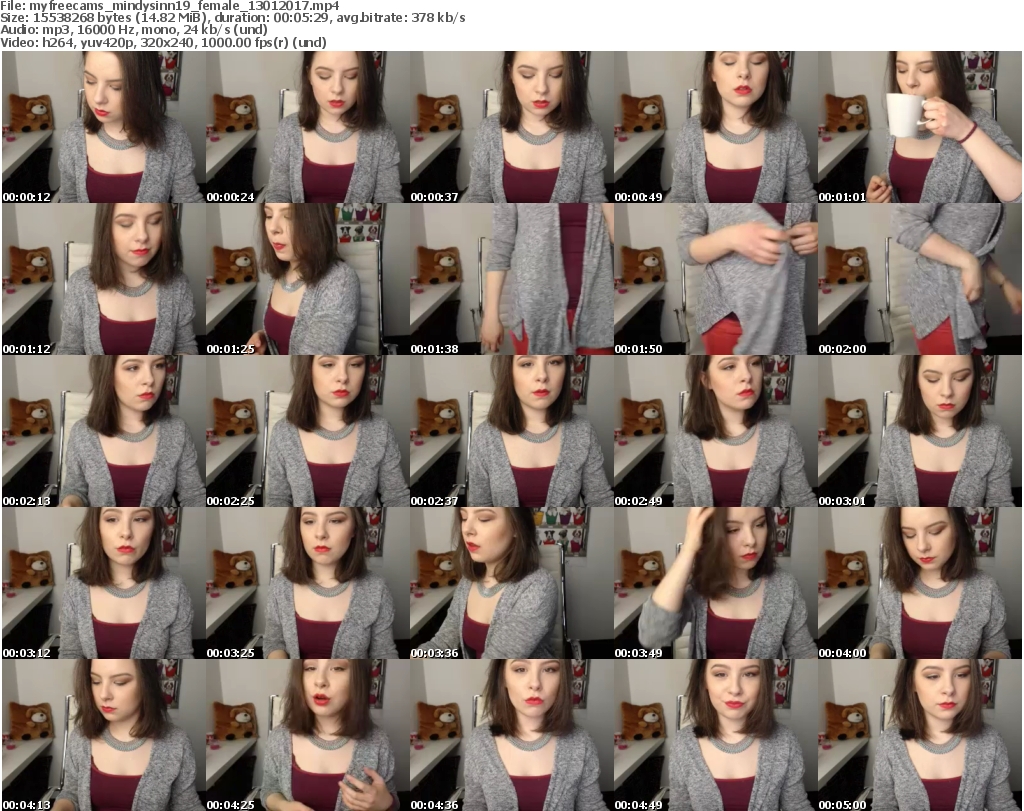Click the thumbnail stamped 00:02:37

tap(511, 431)
